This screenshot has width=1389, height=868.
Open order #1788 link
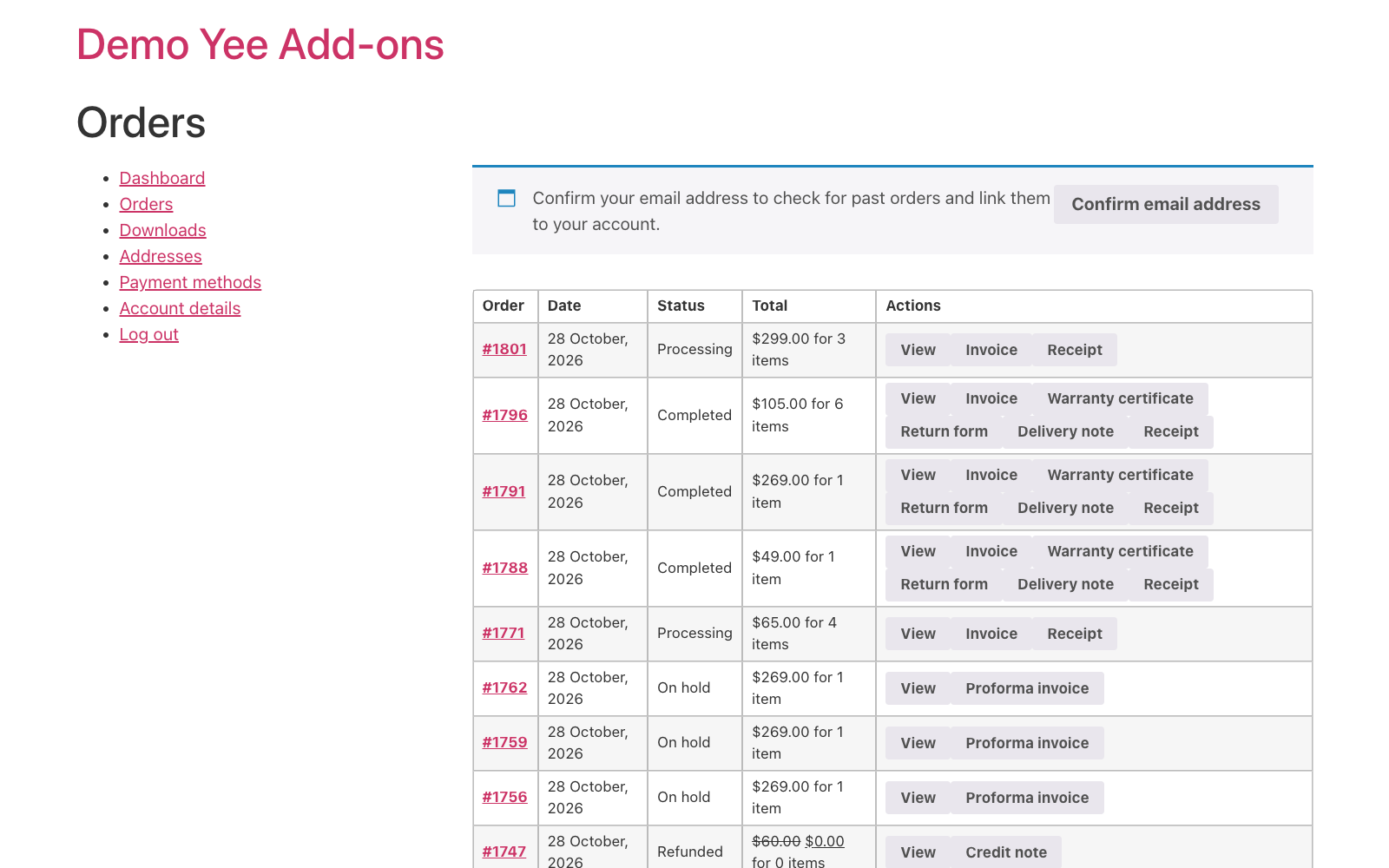pos(504,568)
